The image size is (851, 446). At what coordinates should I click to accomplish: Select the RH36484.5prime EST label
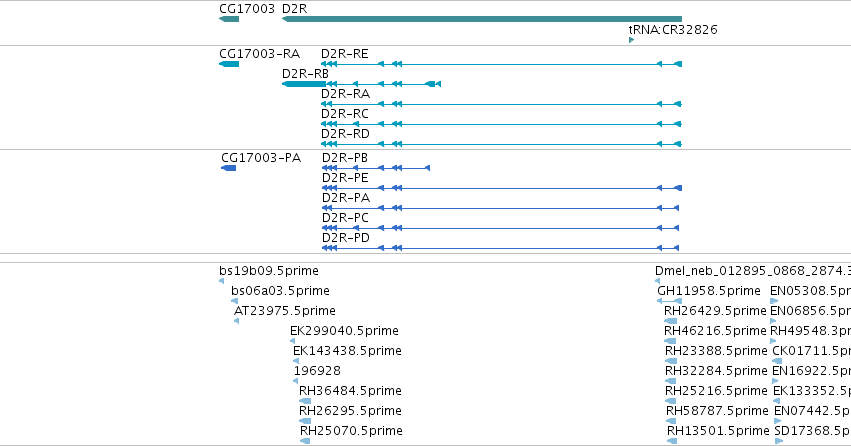pos(350,391)
